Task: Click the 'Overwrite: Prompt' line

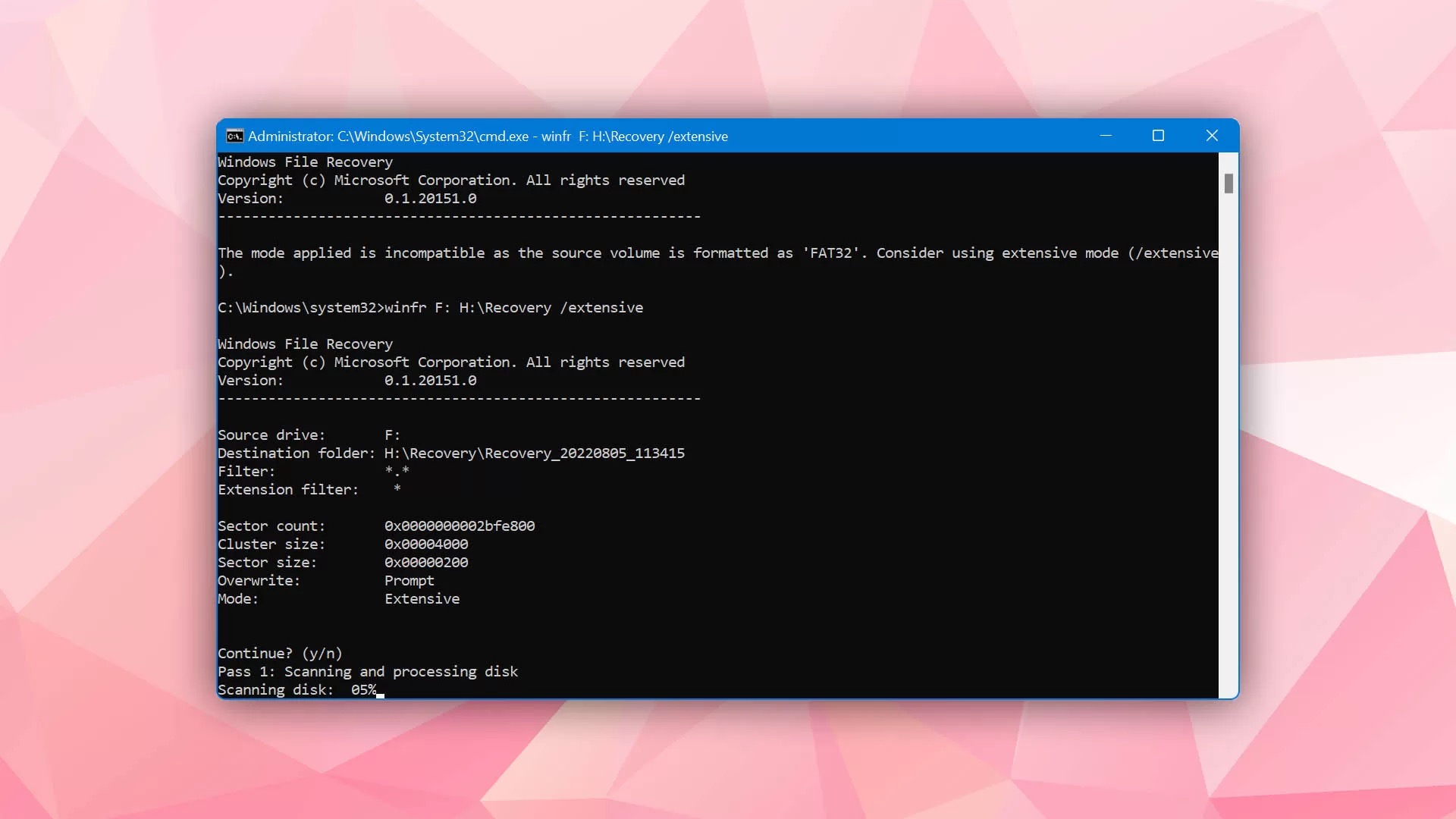Action: click(326, 580)
